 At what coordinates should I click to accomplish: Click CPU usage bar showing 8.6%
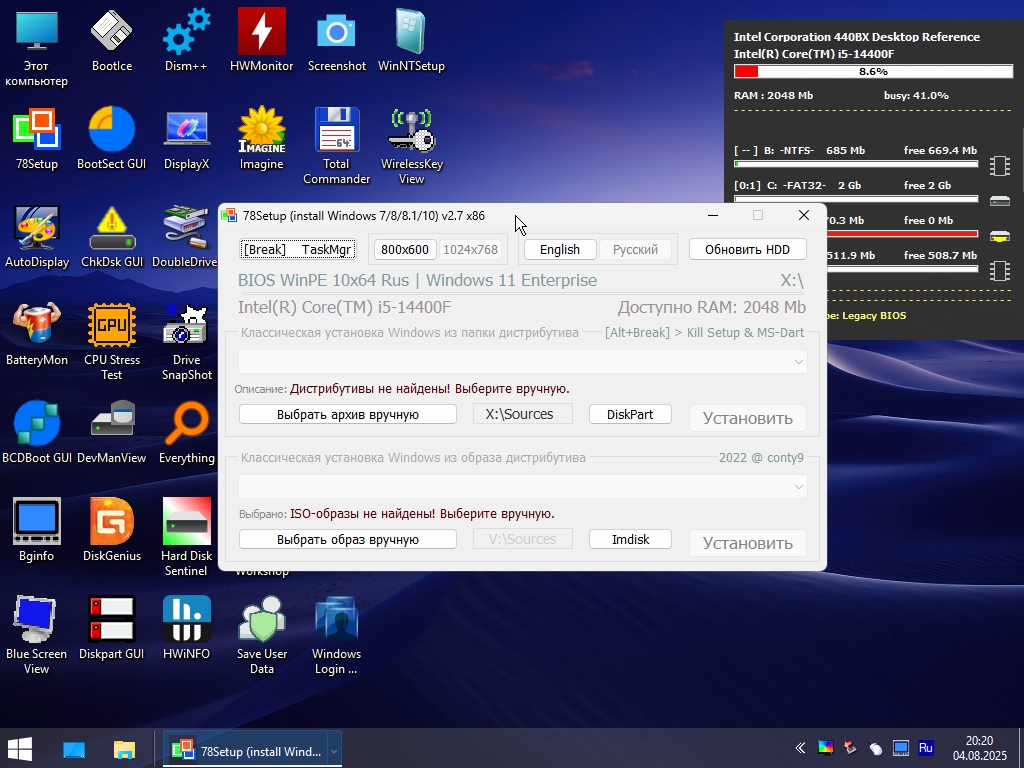pos(873,71)
